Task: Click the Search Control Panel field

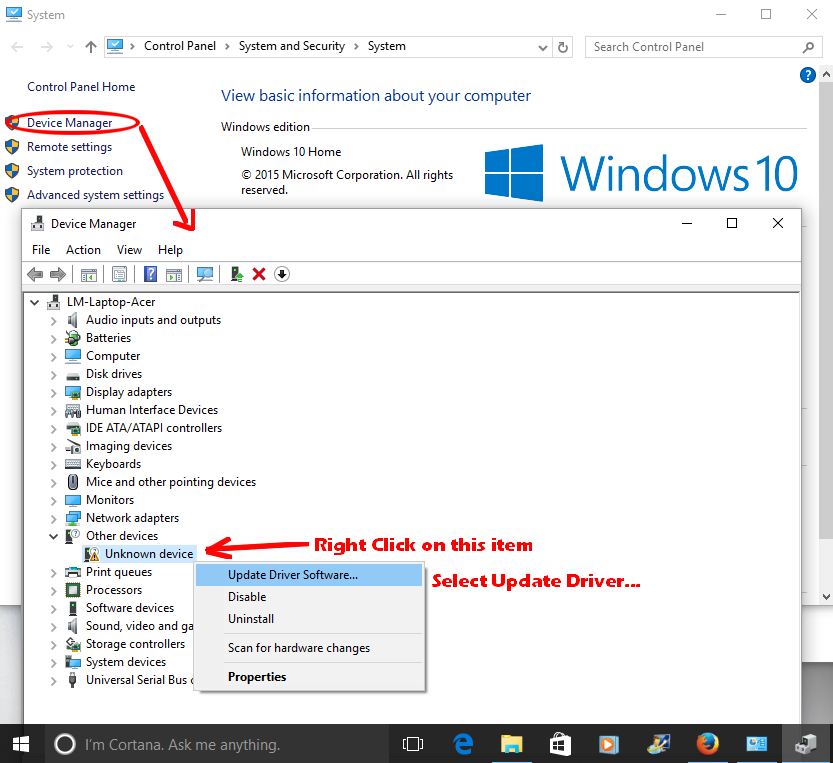Action: (695, 47)
